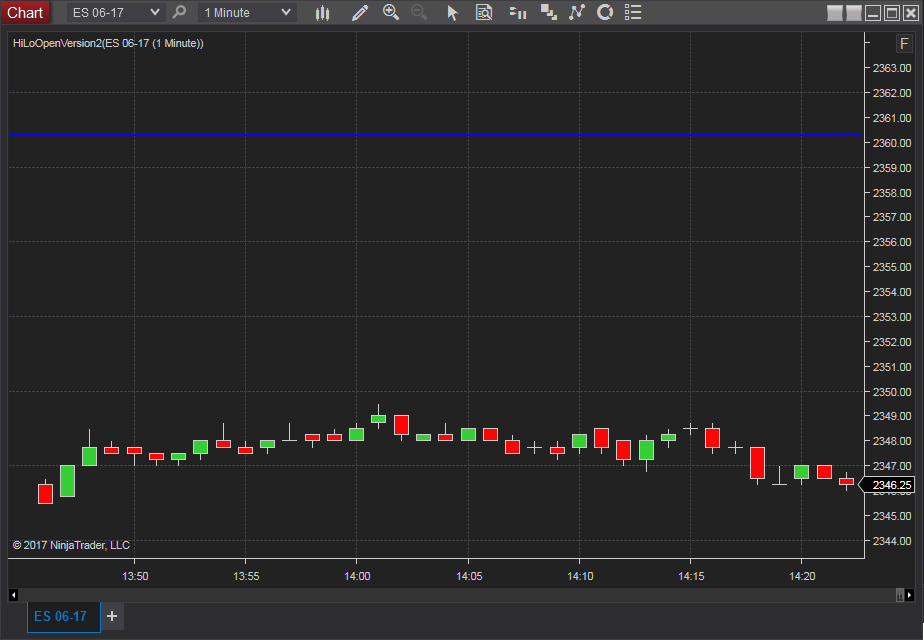Click the 13:50 time axis label
Screen dimensions: 924x640
135,576
